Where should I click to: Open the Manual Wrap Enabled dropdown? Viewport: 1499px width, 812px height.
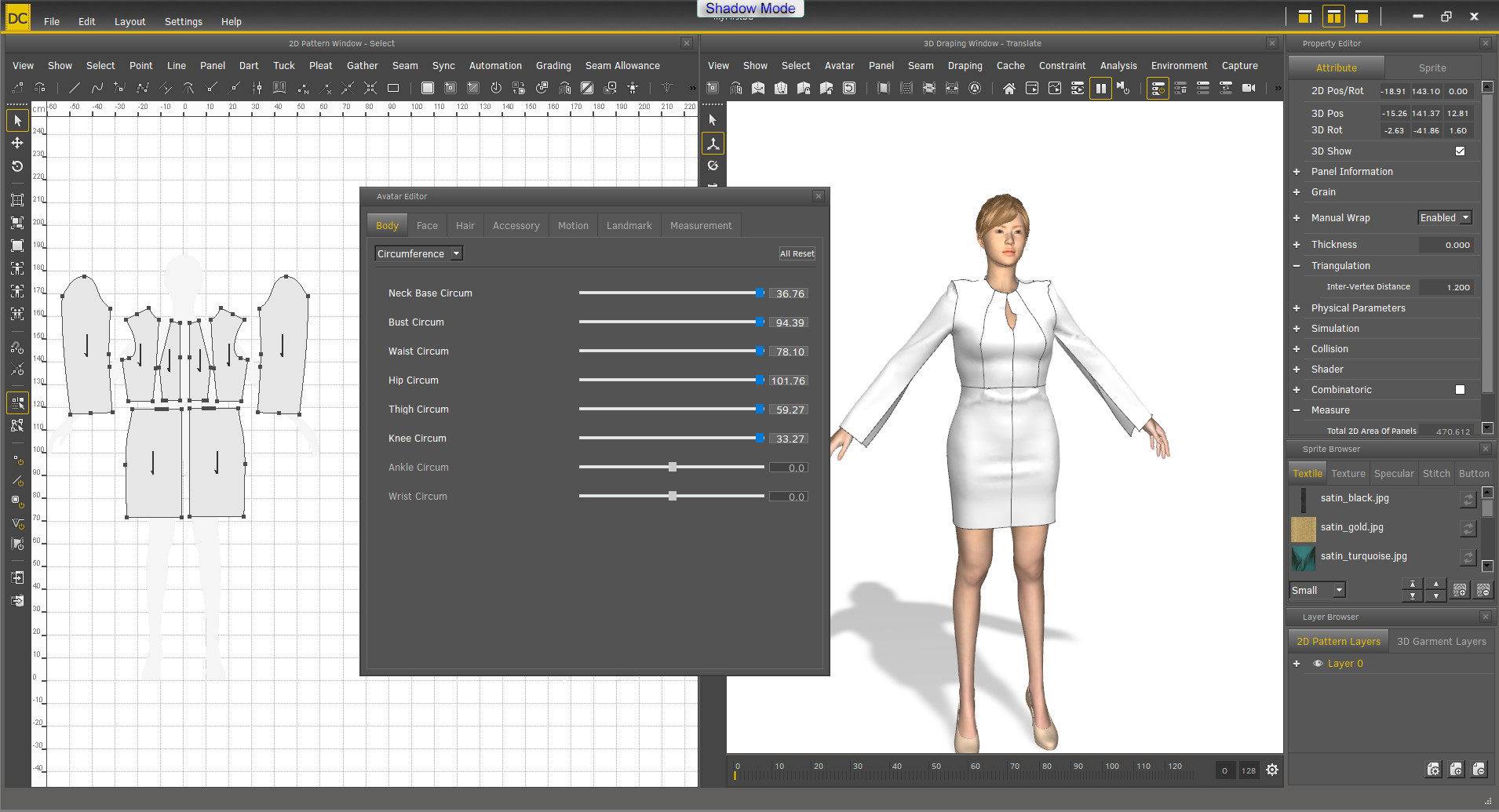point(1444,218)
